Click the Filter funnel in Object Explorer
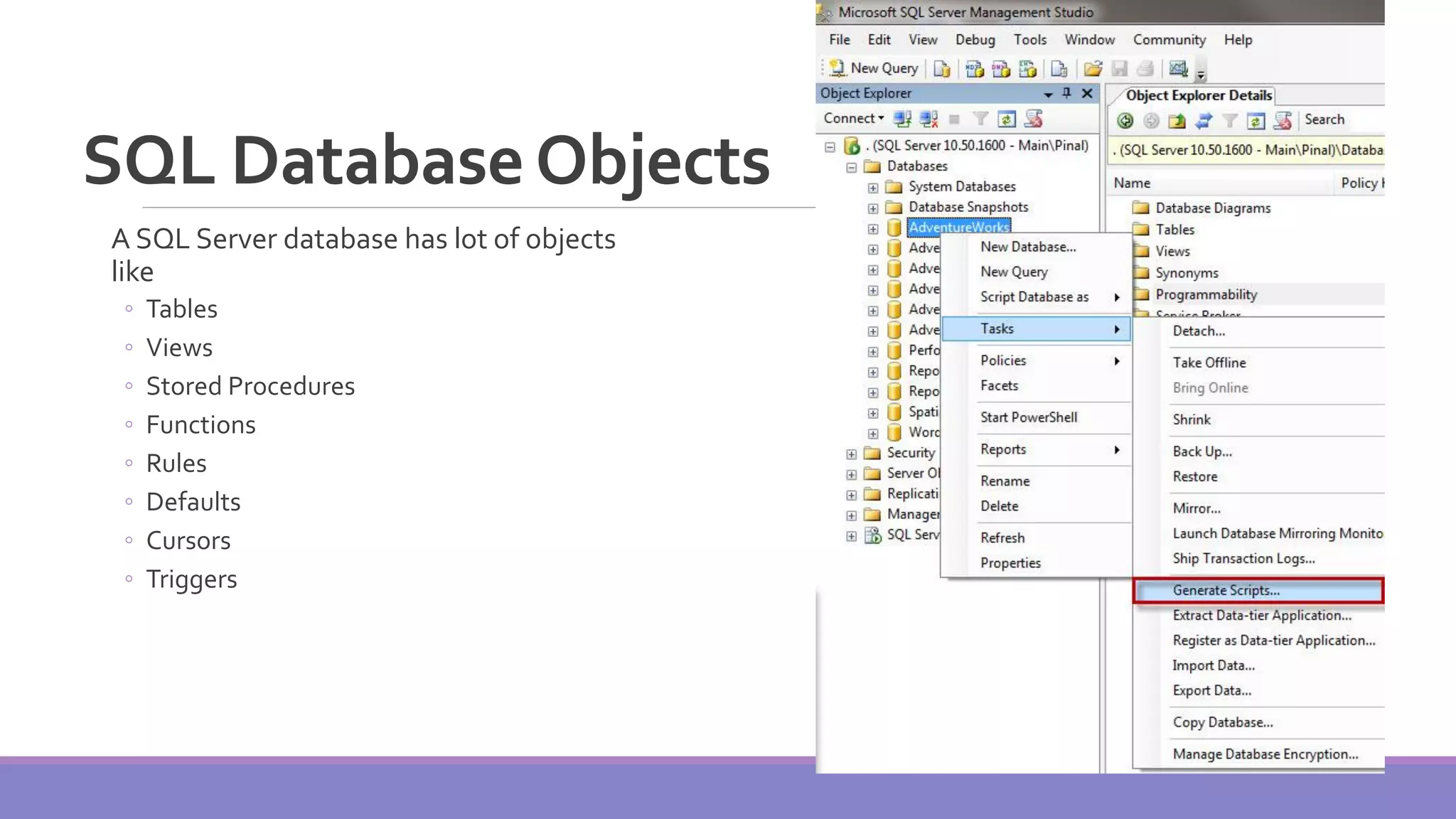 pyautogui.click(x=980, y=119)
